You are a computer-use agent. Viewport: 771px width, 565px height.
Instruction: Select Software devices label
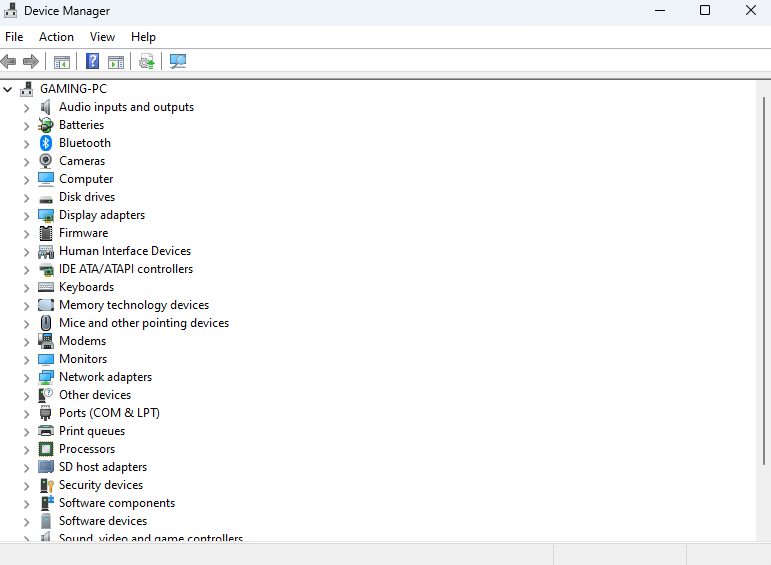tap(103, 521)
